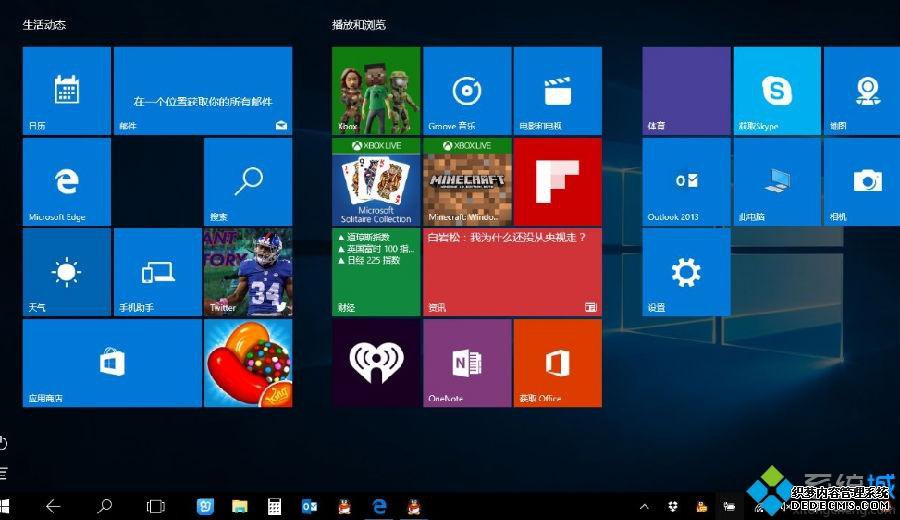900x520 pixels.
Task: Open the Maps tile
Action: tap(862, 91)
